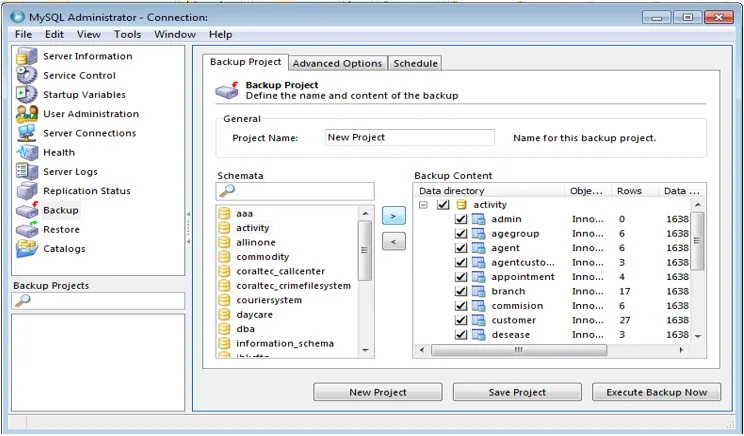Screen dimensions: 744x436
Task: Click the daycare schema database icon
Action: click(224, 315)
